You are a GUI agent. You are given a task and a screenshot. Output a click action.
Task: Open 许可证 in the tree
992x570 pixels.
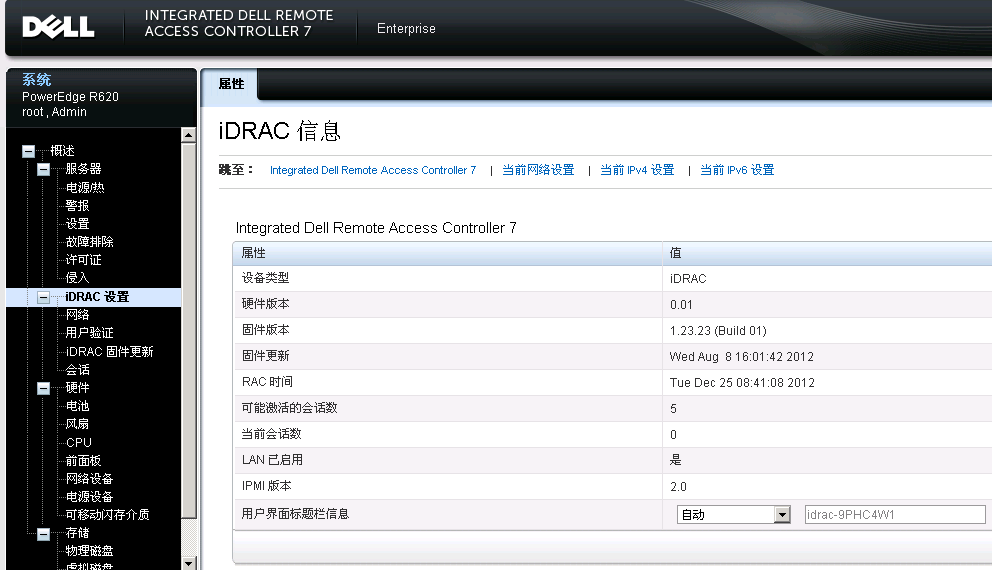tap(84, 260)
